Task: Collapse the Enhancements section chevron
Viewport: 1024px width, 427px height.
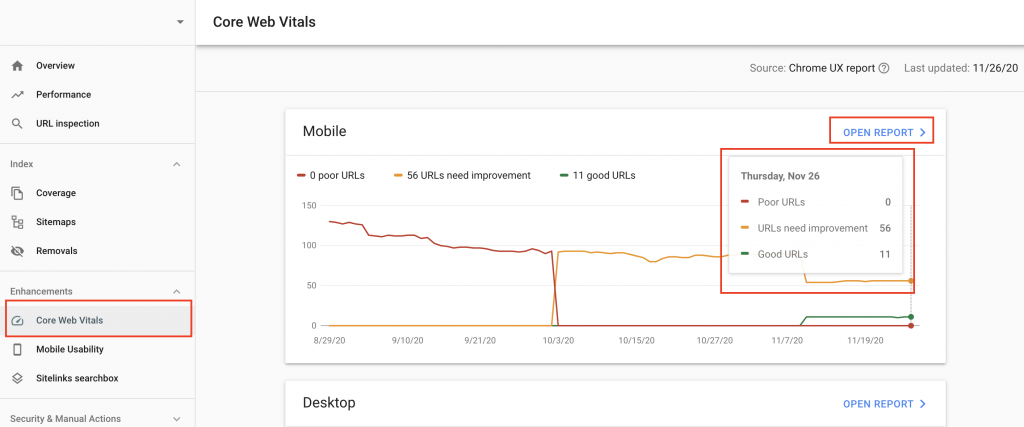Action: 176,291
